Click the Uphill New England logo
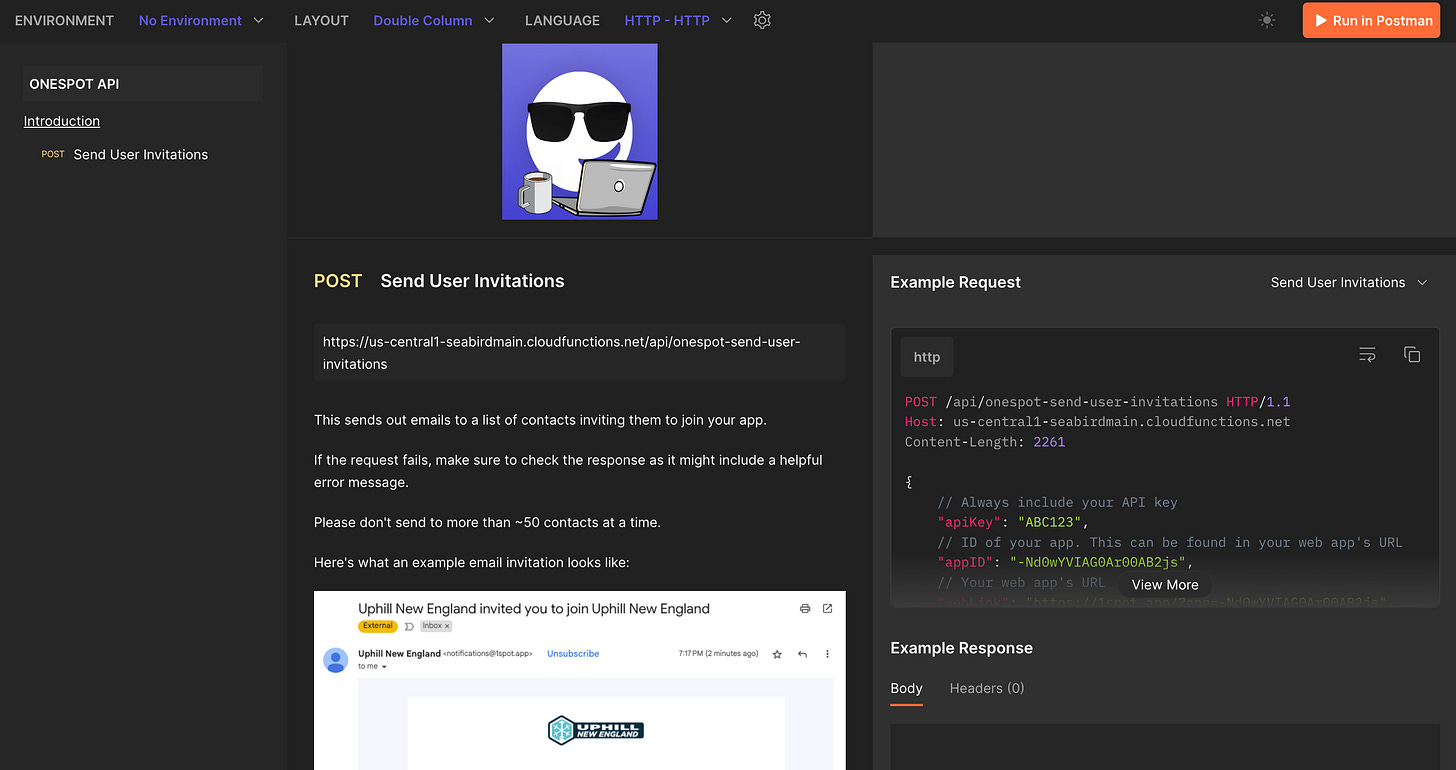This screenshot has height=770, width=1456. coord(596,730)
